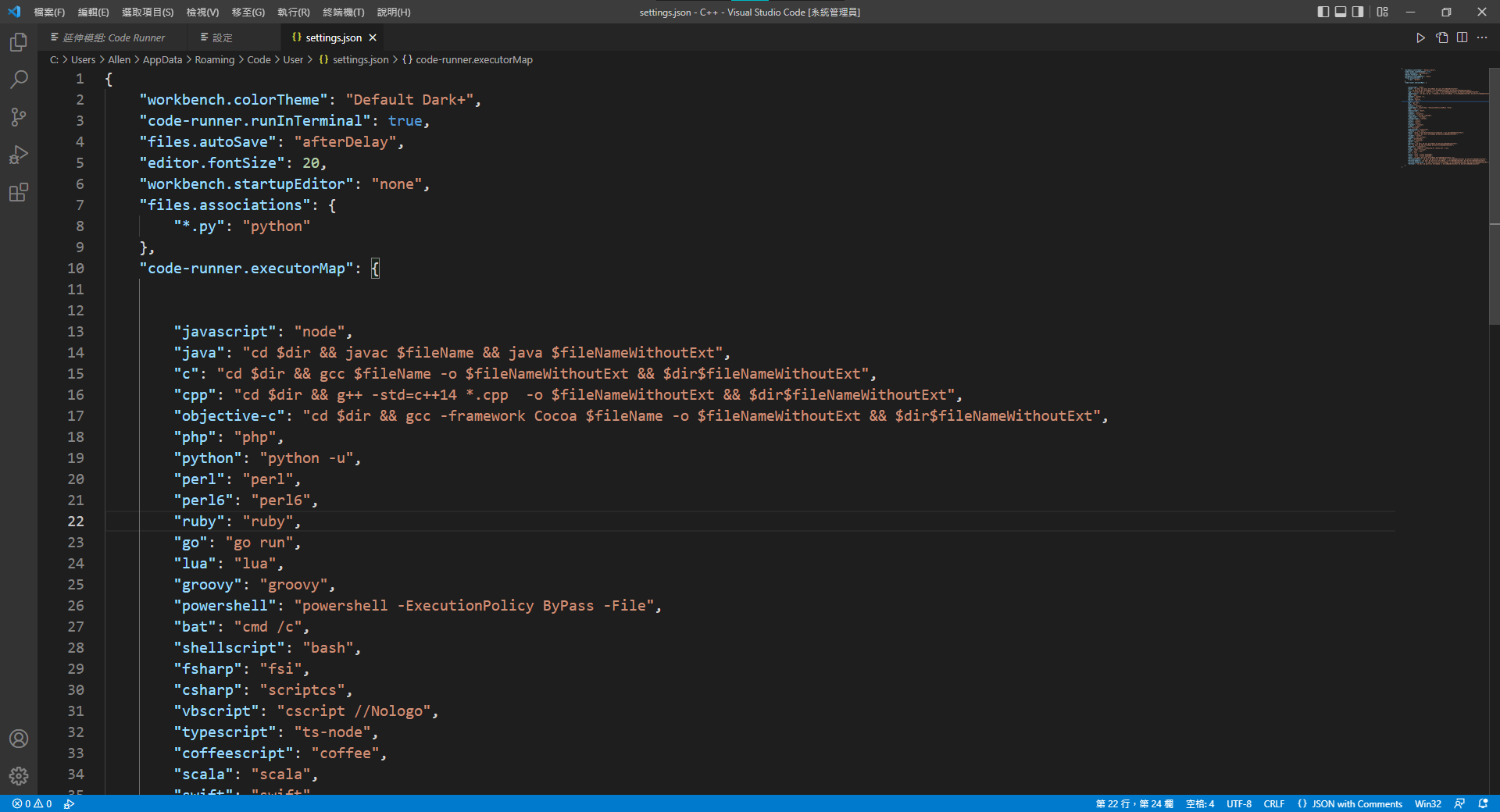The width and height of the screenshot is (1500, 812).
Task: Click the "ts-node" value
Action: (332, 732)
